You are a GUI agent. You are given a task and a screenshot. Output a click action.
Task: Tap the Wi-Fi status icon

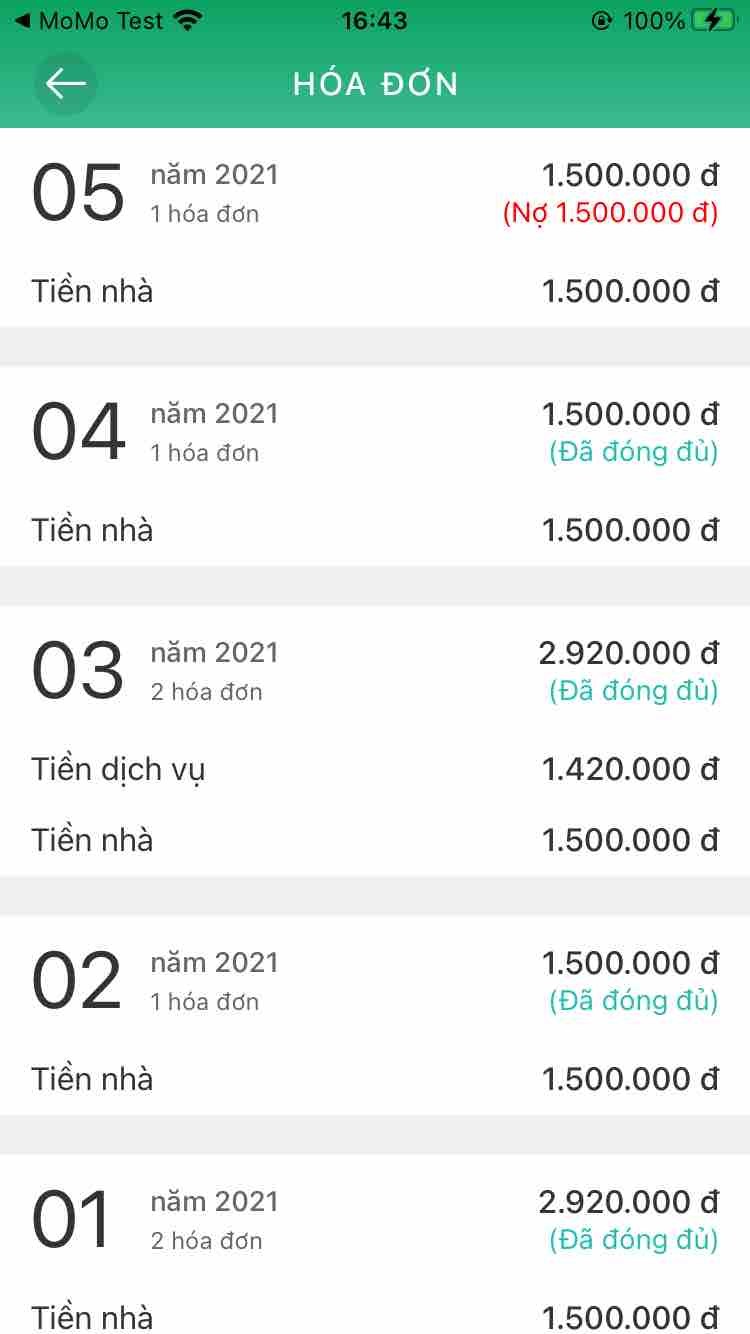[x=187, y=20]
